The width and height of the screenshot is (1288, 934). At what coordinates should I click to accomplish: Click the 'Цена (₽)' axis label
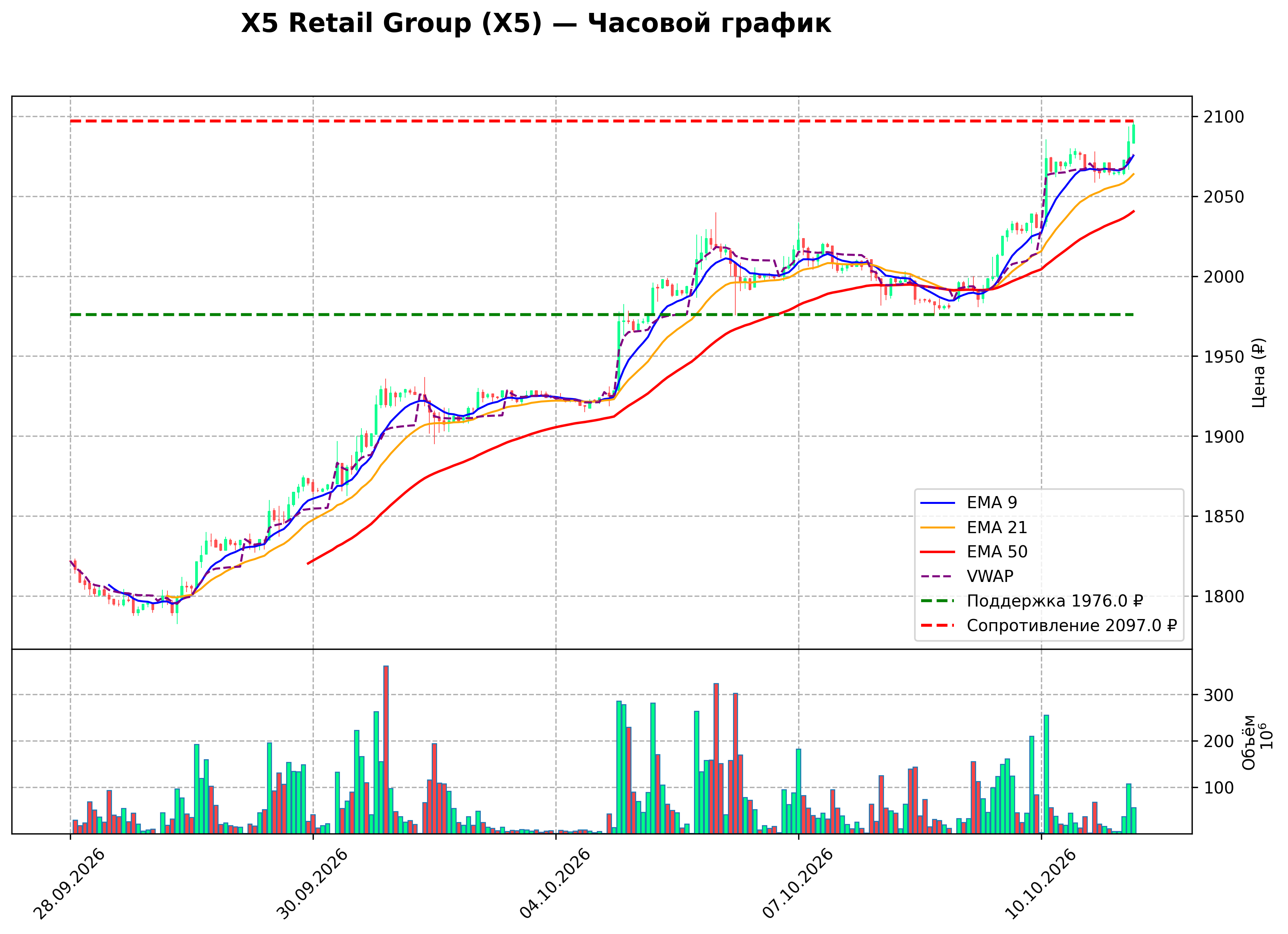1258,372
